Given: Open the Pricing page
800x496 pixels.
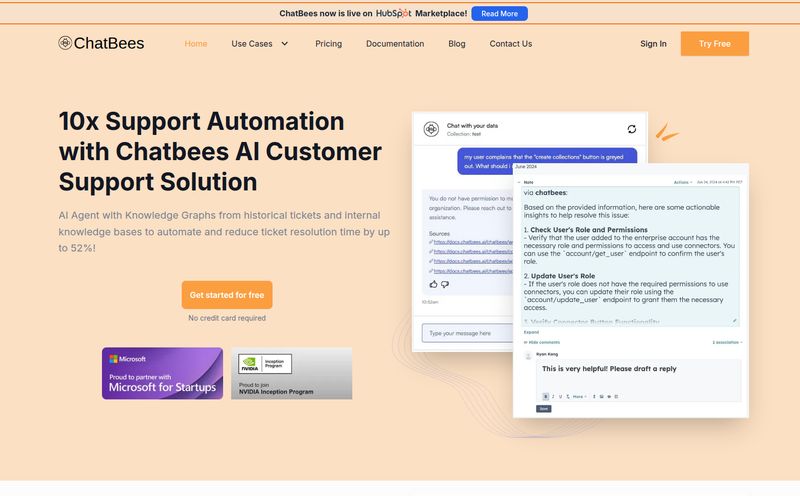Looking at the screenshot, I should [x=329, y=44].
